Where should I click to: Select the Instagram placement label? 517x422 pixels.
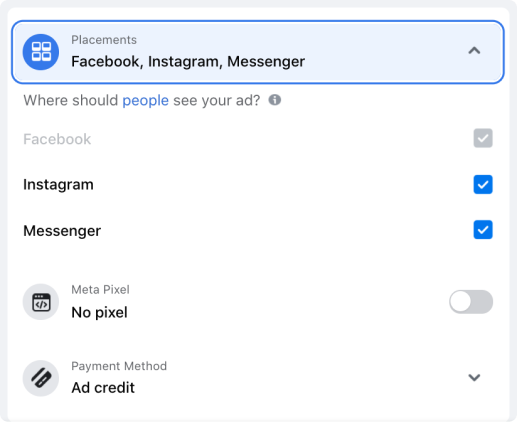58,184
